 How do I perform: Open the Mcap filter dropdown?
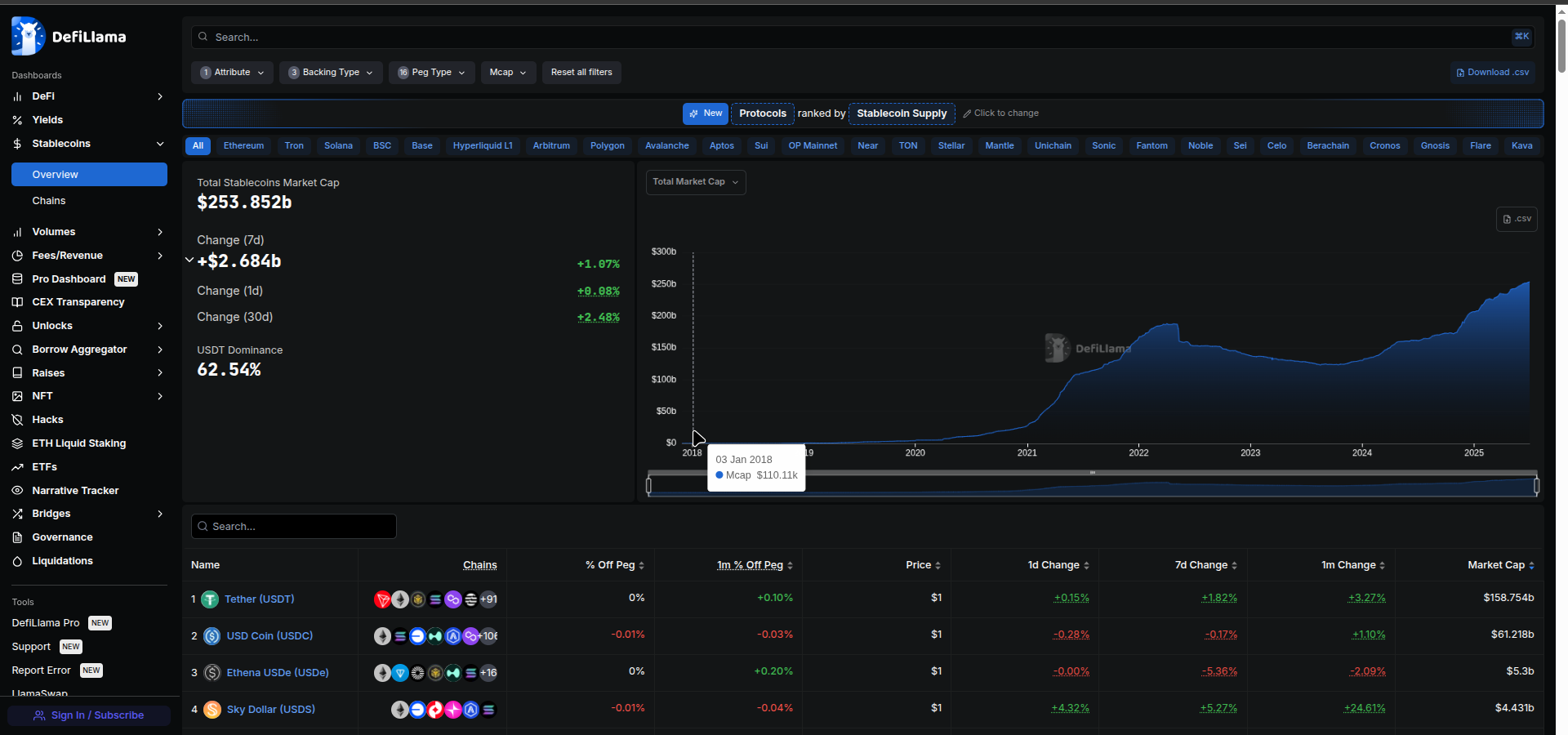coord(508,73)
